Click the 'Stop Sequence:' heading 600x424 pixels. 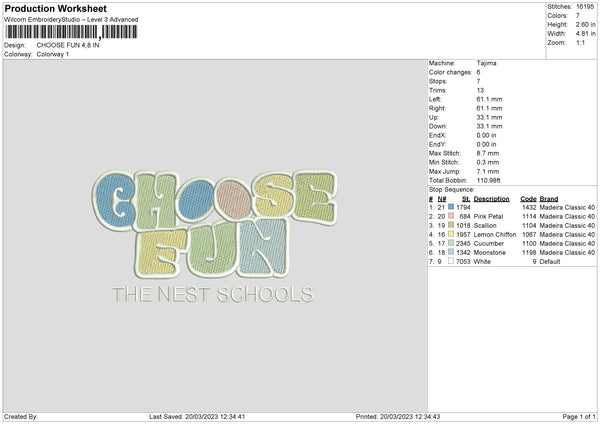click(x=452, y=189)
